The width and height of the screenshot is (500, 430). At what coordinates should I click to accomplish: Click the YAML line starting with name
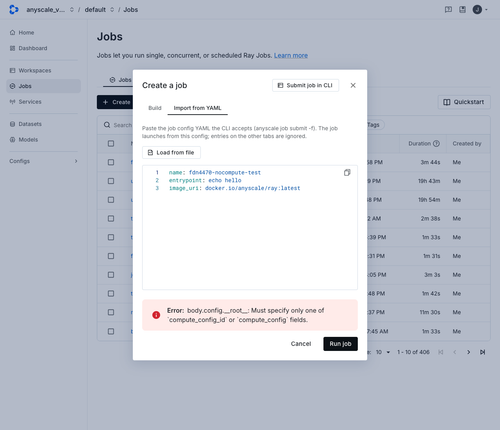pyautogui.click(x=215, y=172)
